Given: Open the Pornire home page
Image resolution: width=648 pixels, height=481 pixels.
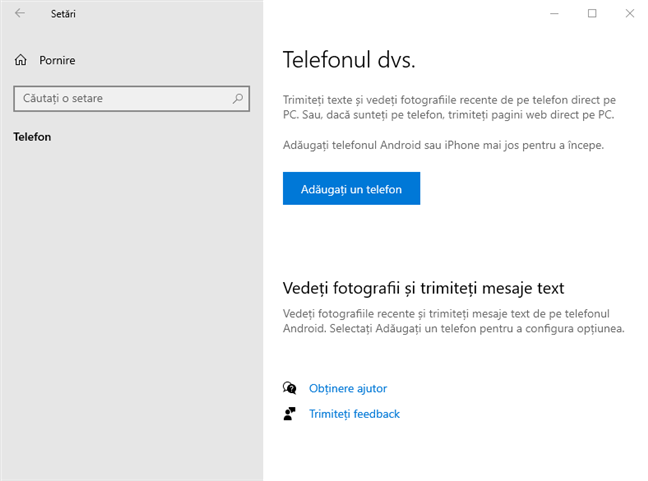Looking at the screenshot, I should [x=57, y=60].
